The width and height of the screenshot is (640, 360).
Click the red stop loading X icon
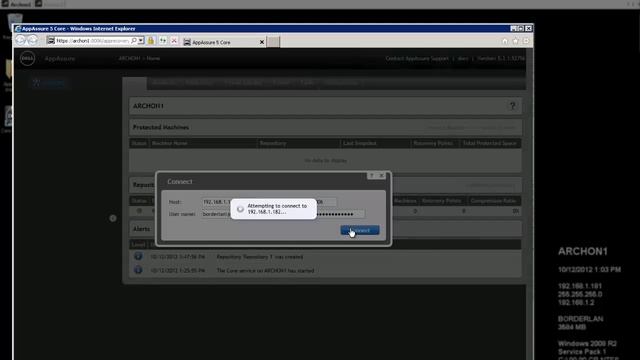coord(174,40)
